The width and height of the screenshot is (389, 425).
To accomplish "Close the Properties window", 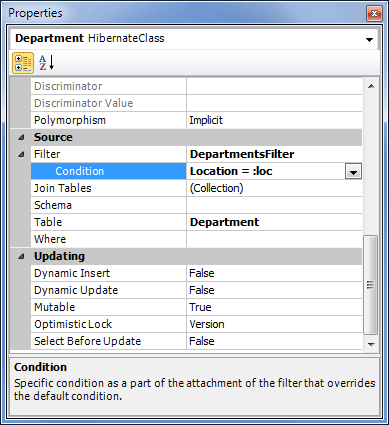I will 374,14.
